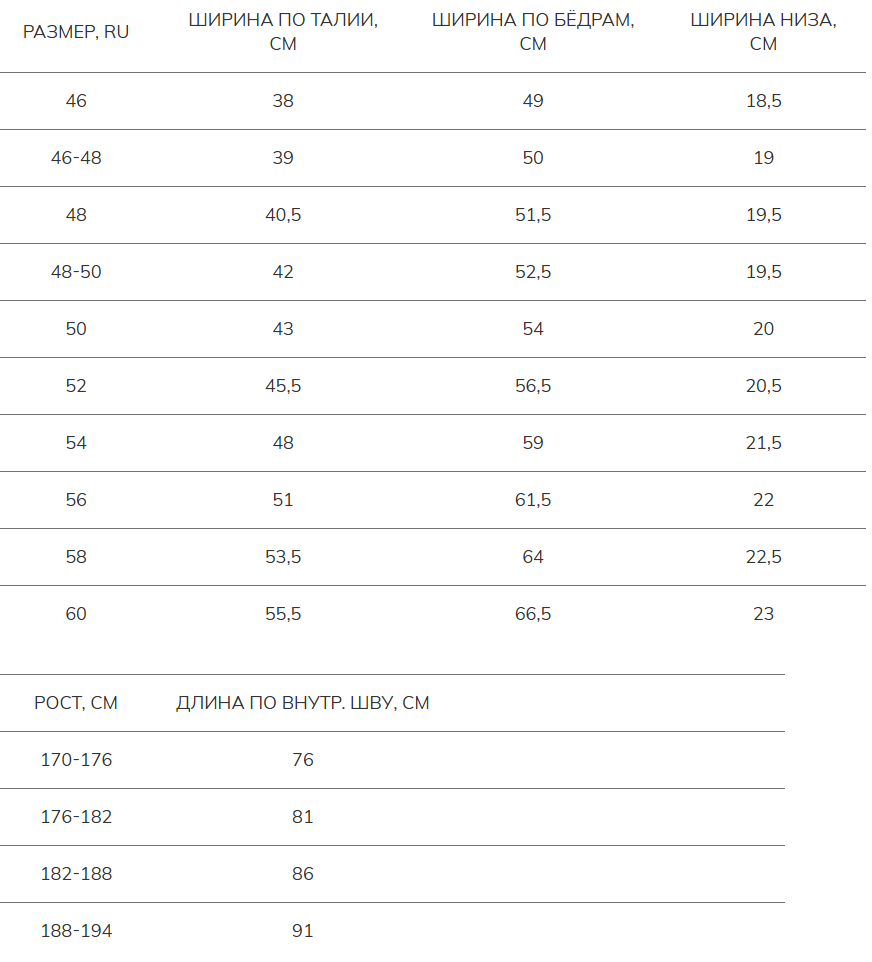Select size 46-48 row label

click(x=76, y=158)
